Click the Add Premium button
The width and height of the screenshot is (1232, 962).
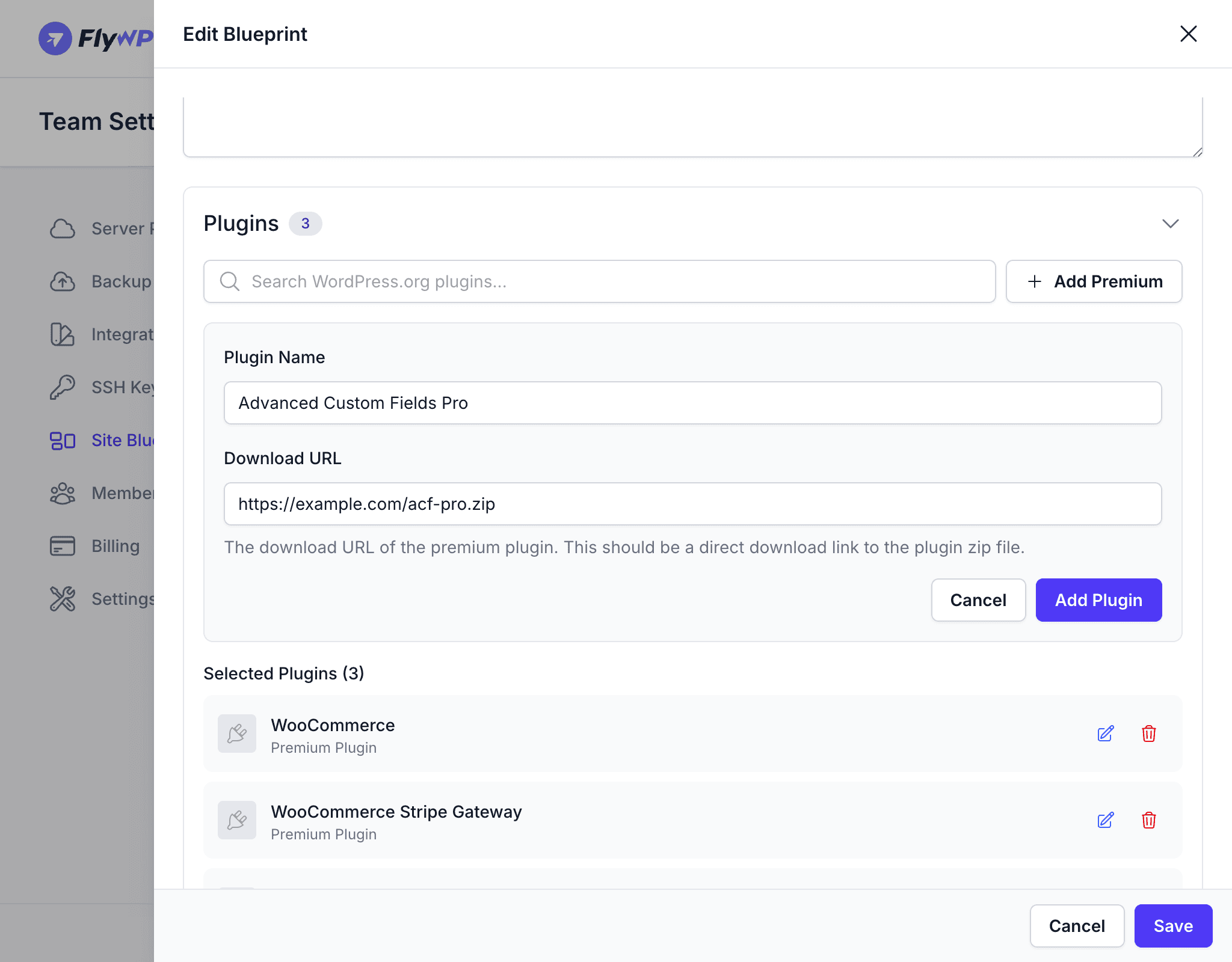1094,281
